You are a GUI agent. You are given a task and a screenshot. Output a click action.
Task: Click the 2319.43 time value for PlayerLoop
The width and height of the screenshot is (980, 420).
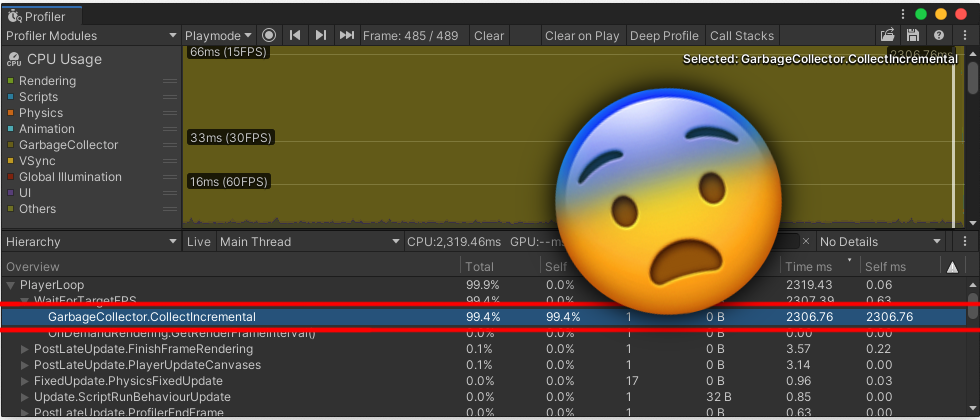[809, 285]
